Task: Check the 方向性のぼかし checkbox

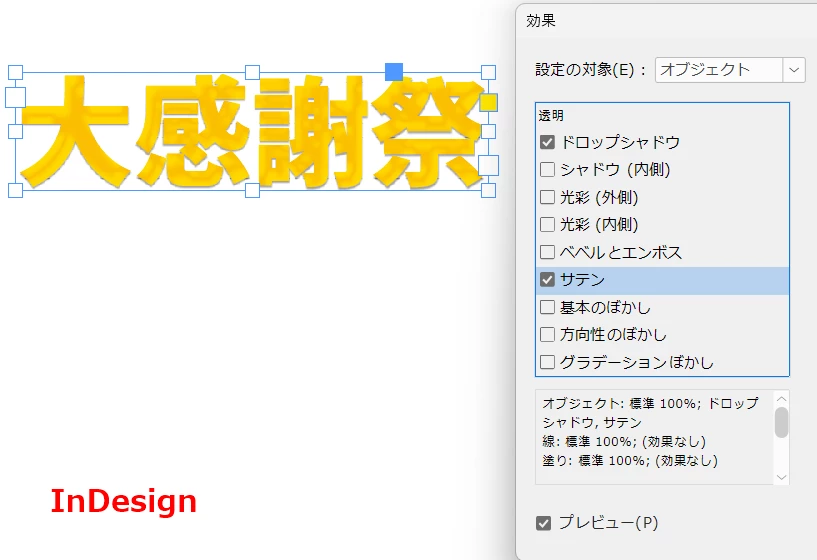Action: [547, 334]
